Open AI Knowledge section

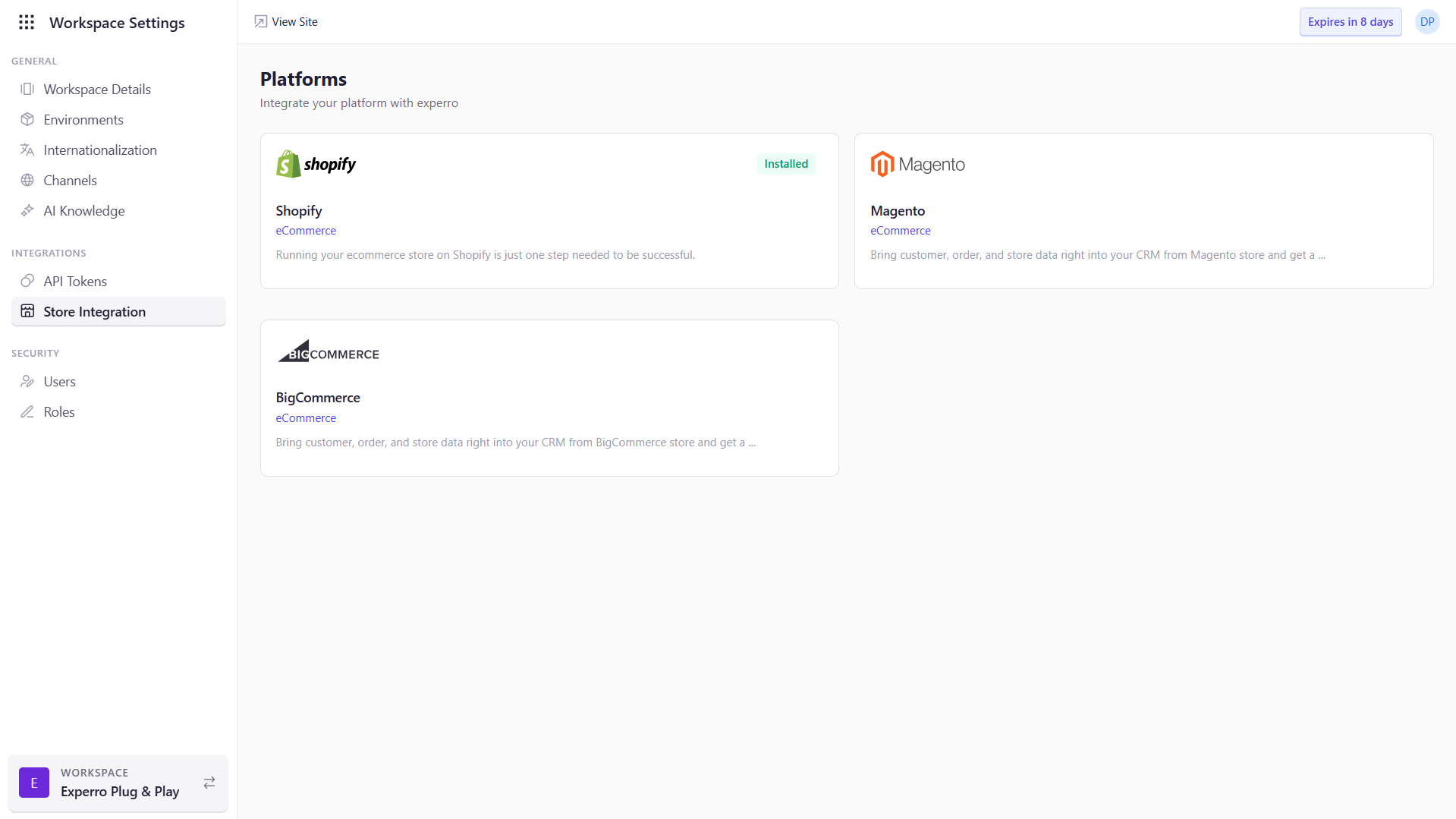tap(118, 210)
